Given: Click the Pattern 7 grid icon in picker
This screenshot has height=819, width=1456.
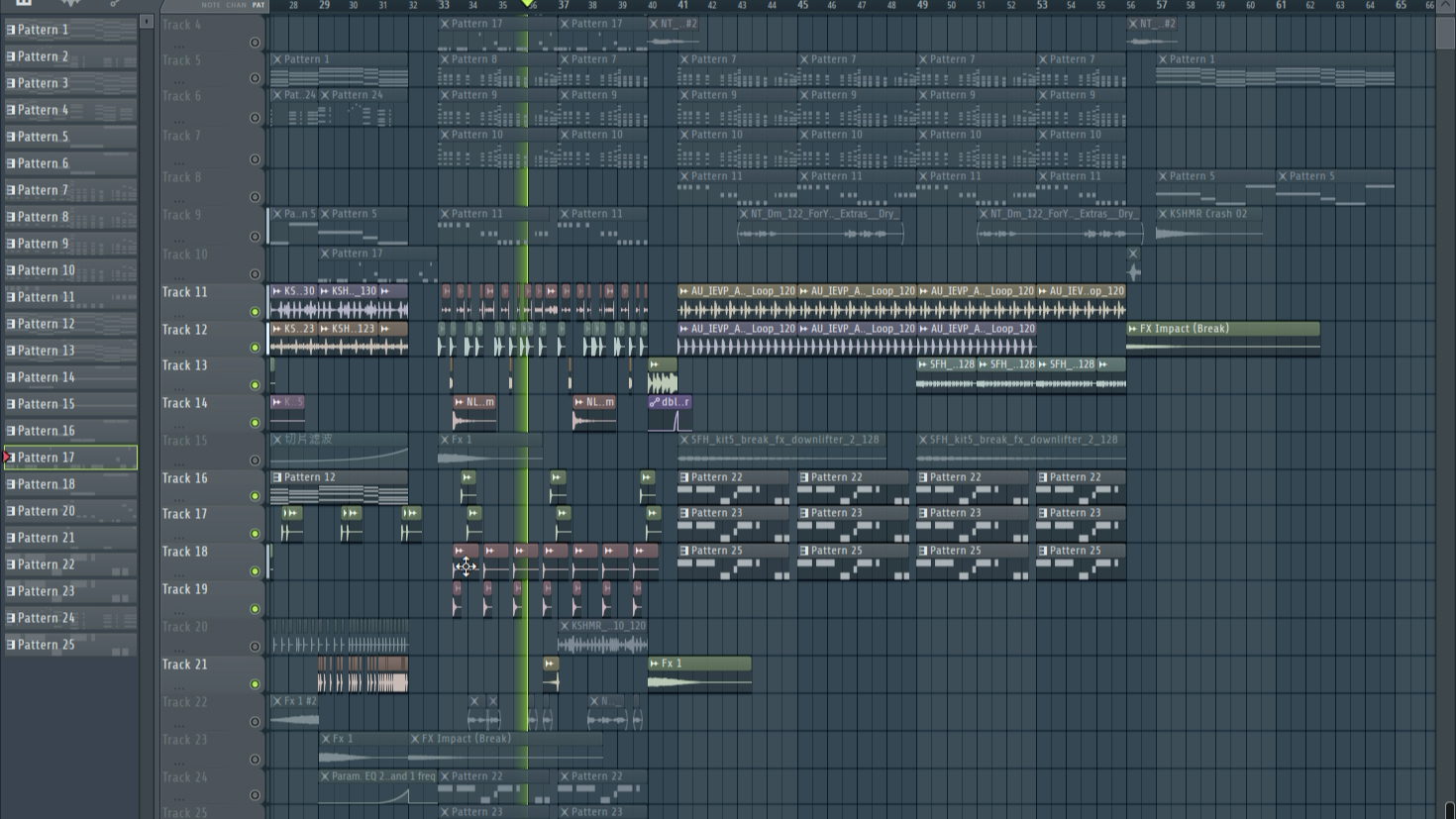Looking at the screenshot, I should pos(11,190).
